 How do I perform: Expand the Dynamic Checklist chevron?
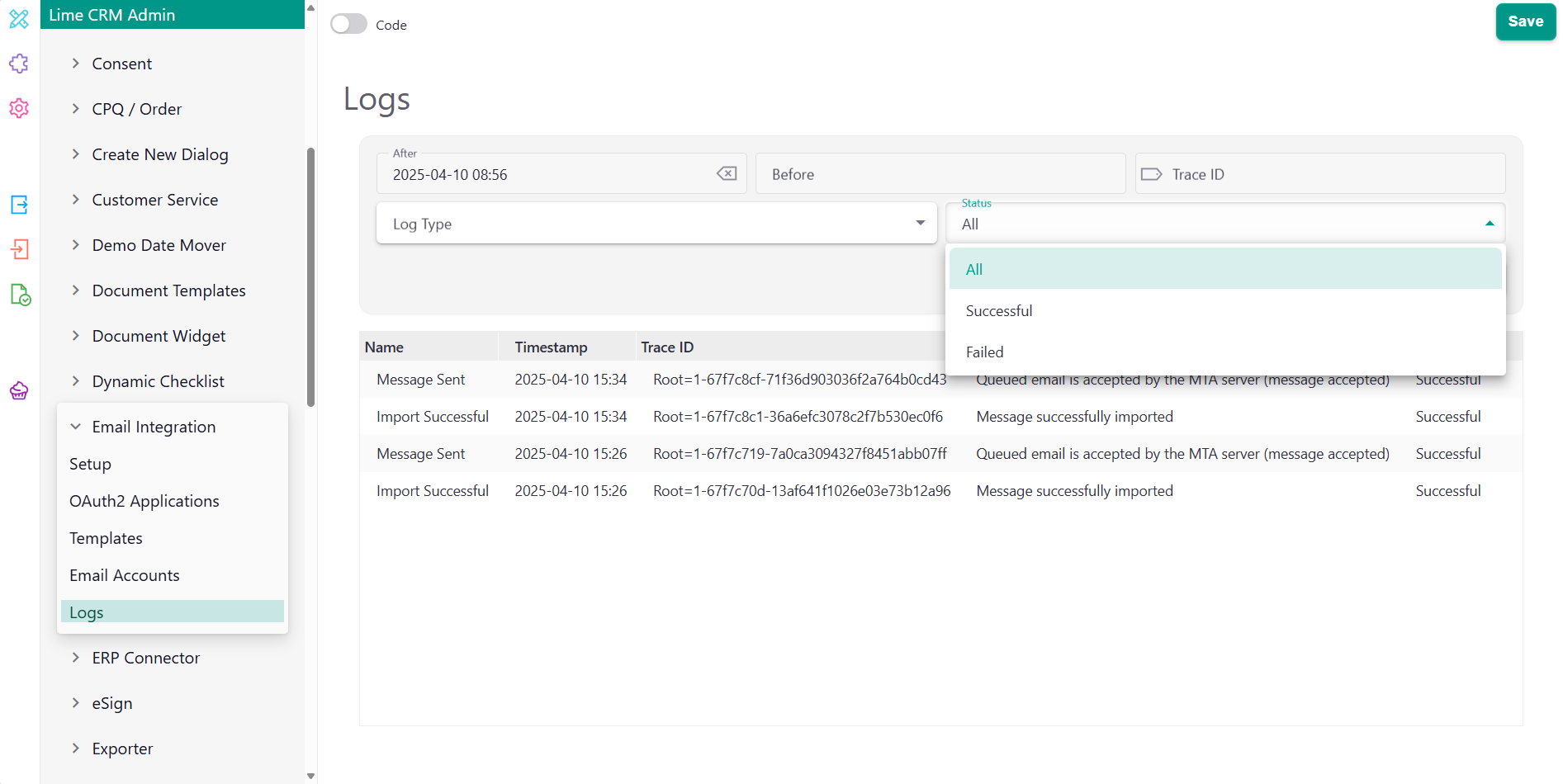pos(75,381)
